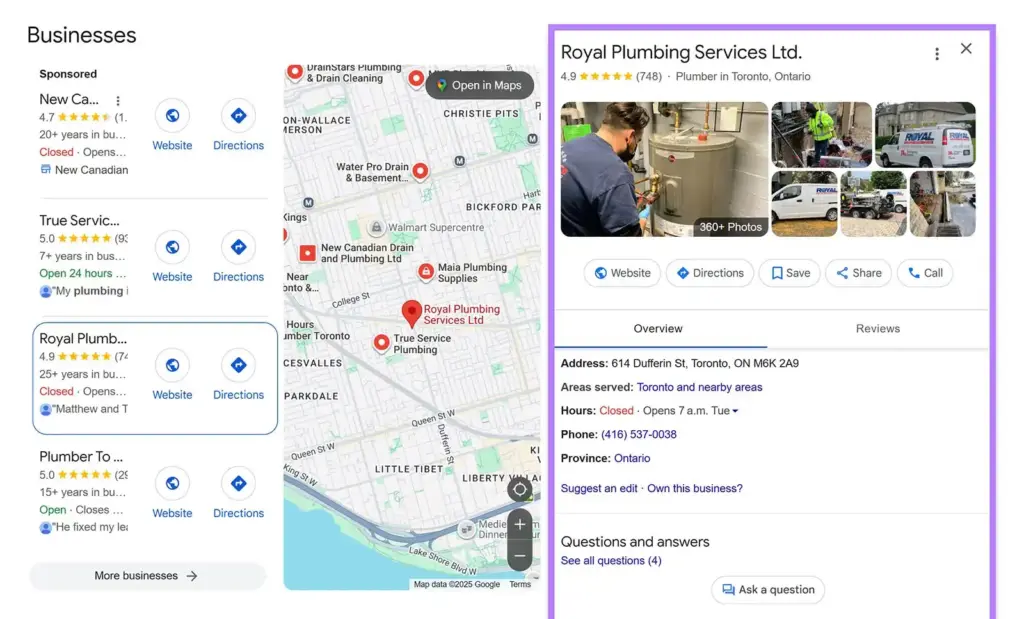The image size is (1024, 619).
Task: Select the Website globe icon for New Canadian listing
Action: (x=172, y=117)
